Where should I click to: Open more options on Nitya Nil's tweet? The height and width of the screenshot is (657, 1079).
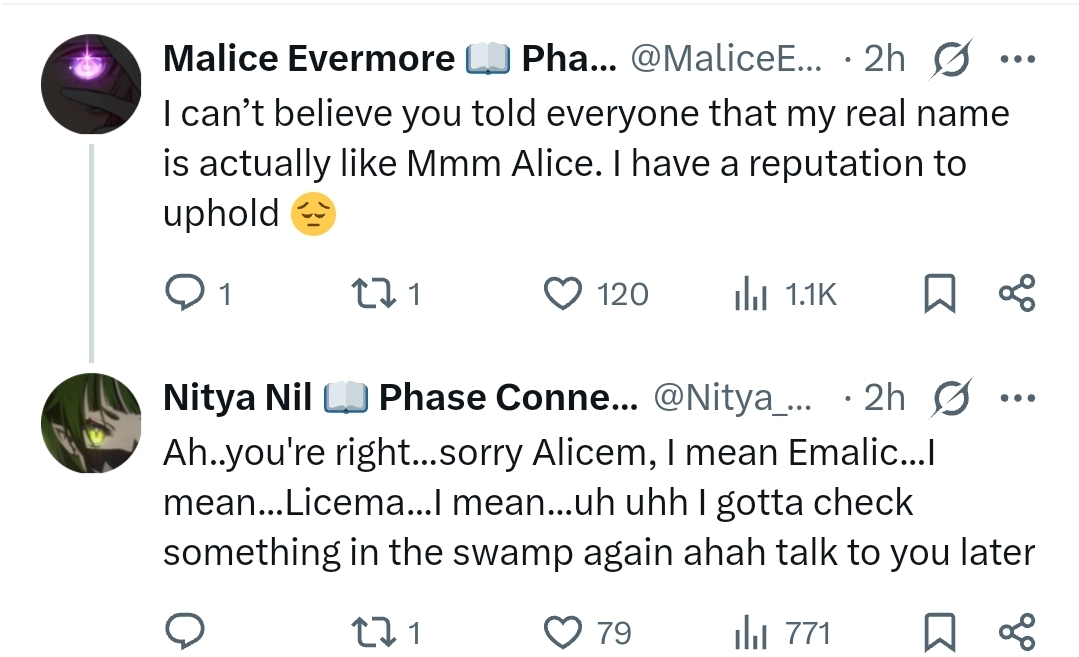coord(1017,398)
